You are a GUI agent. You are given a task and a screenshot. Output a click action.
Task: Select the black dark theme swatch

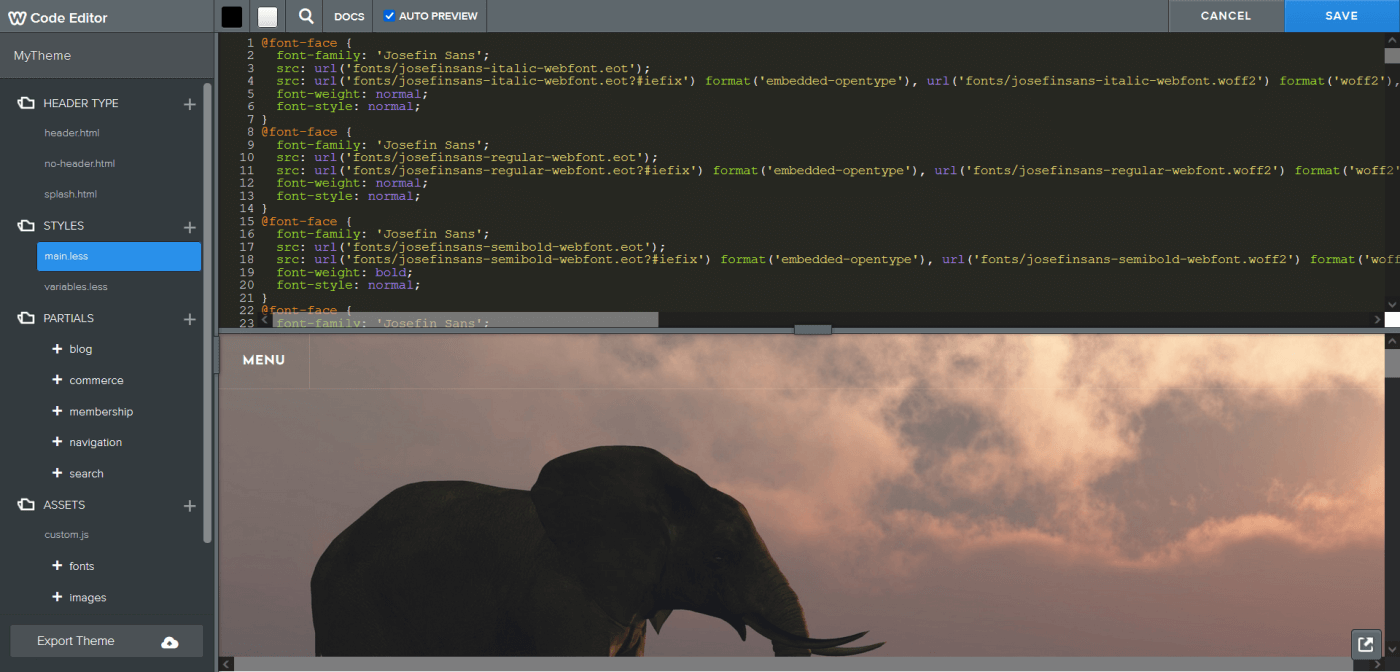click(232, 16)
